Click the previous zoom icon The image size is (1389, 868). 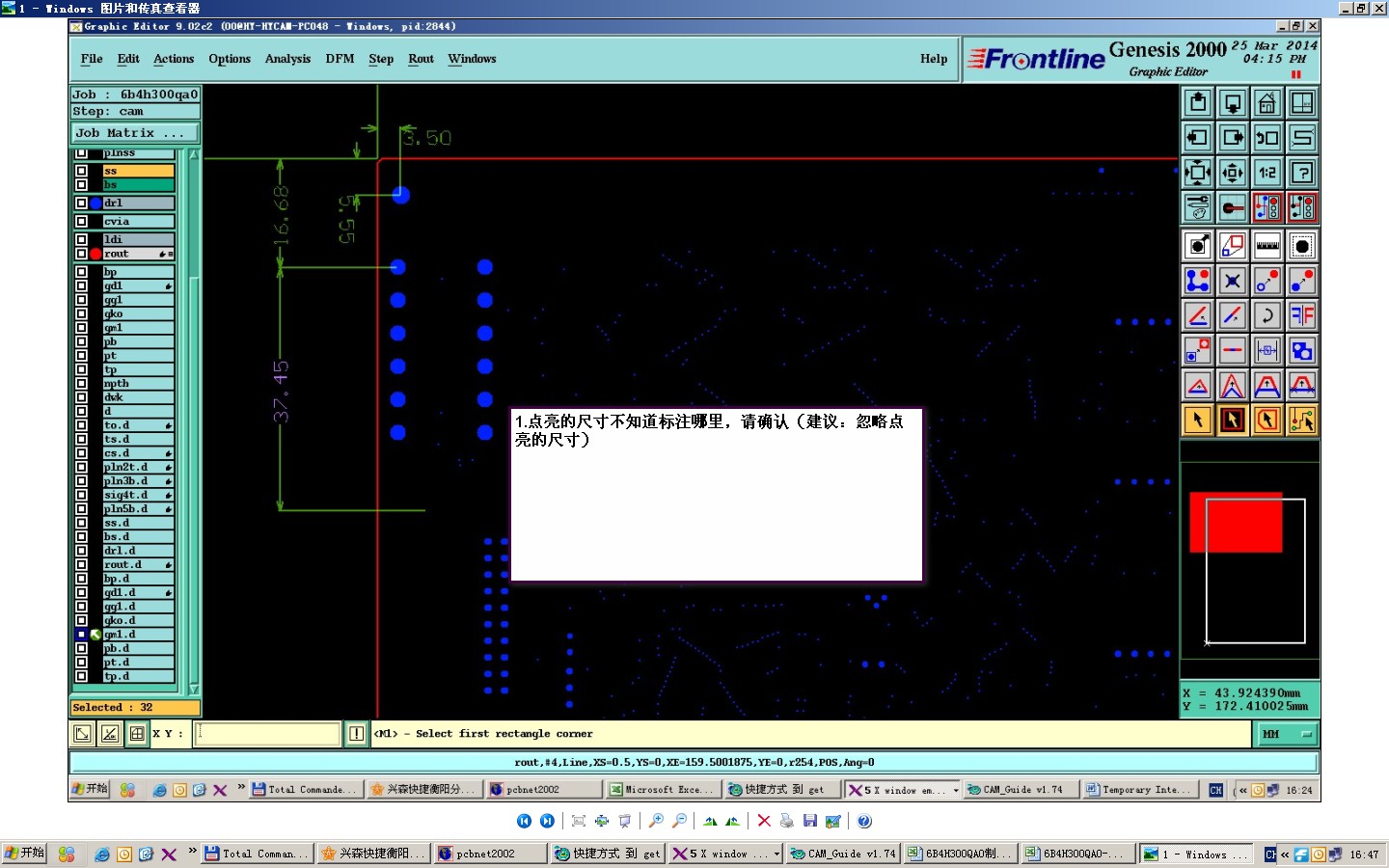pos(1266,137)
